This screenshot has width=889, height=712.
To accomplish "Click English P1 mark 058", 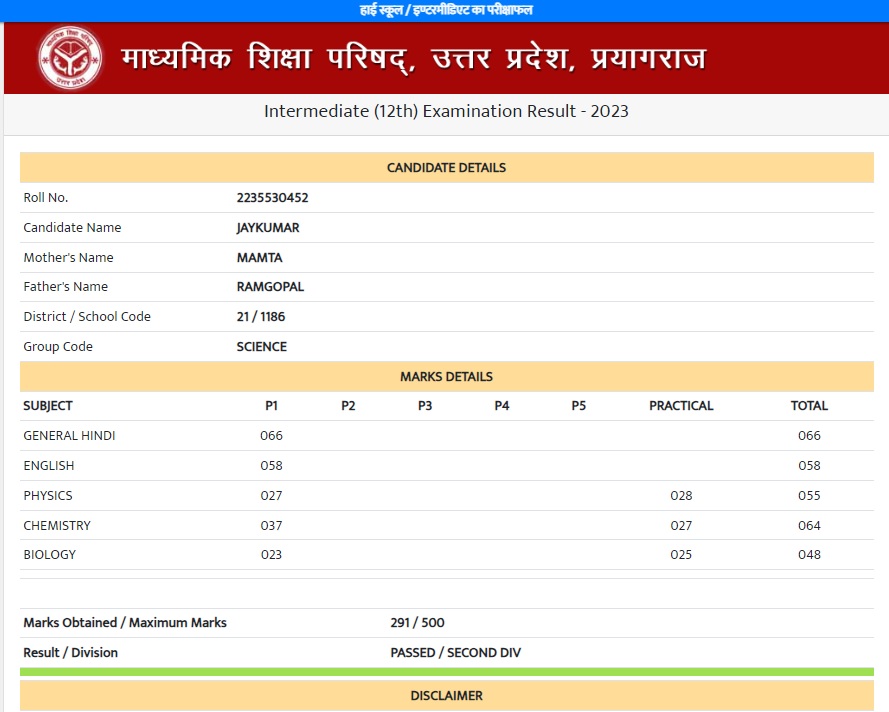I will point(271,465).
